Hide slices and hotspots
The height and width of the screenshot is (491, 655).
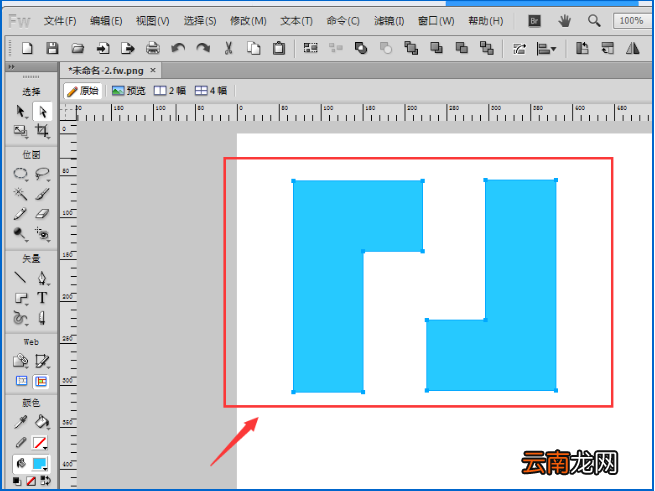click(x=21, y=381)
